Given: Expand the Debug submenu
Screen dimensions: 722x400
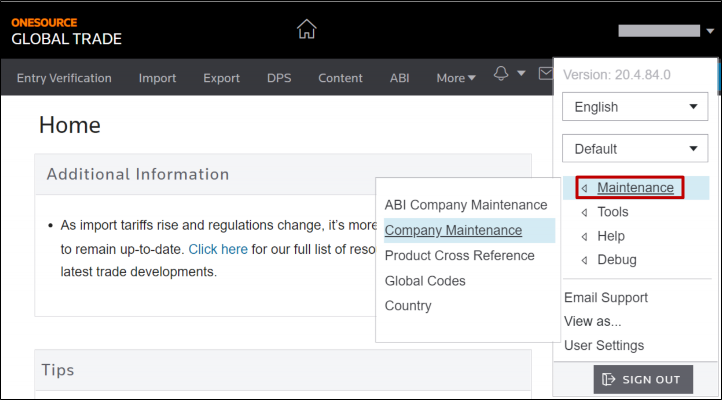Looking at the screenshot, I should point(616,260).
